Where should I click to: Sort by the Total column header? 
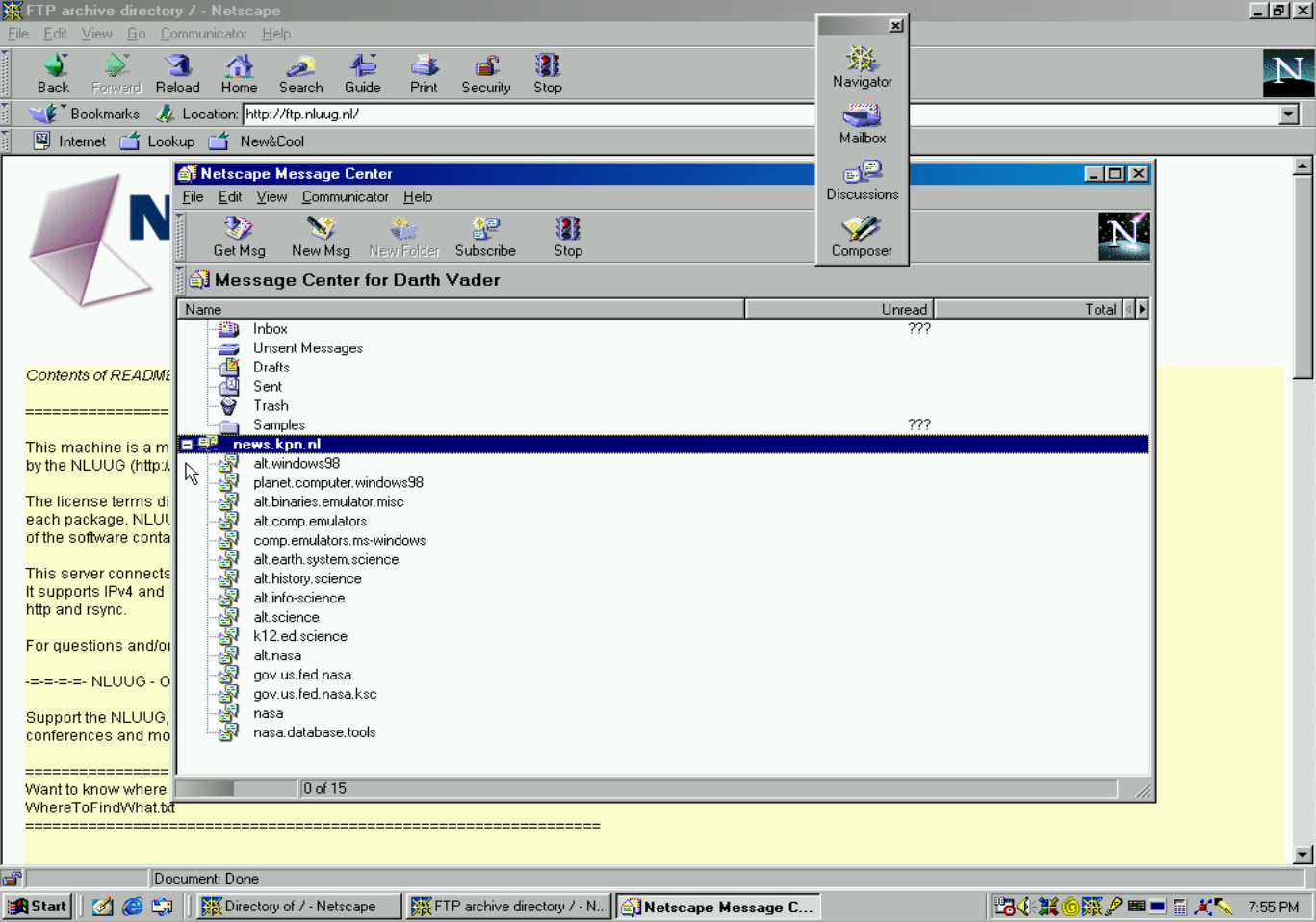click(1028, 309)
